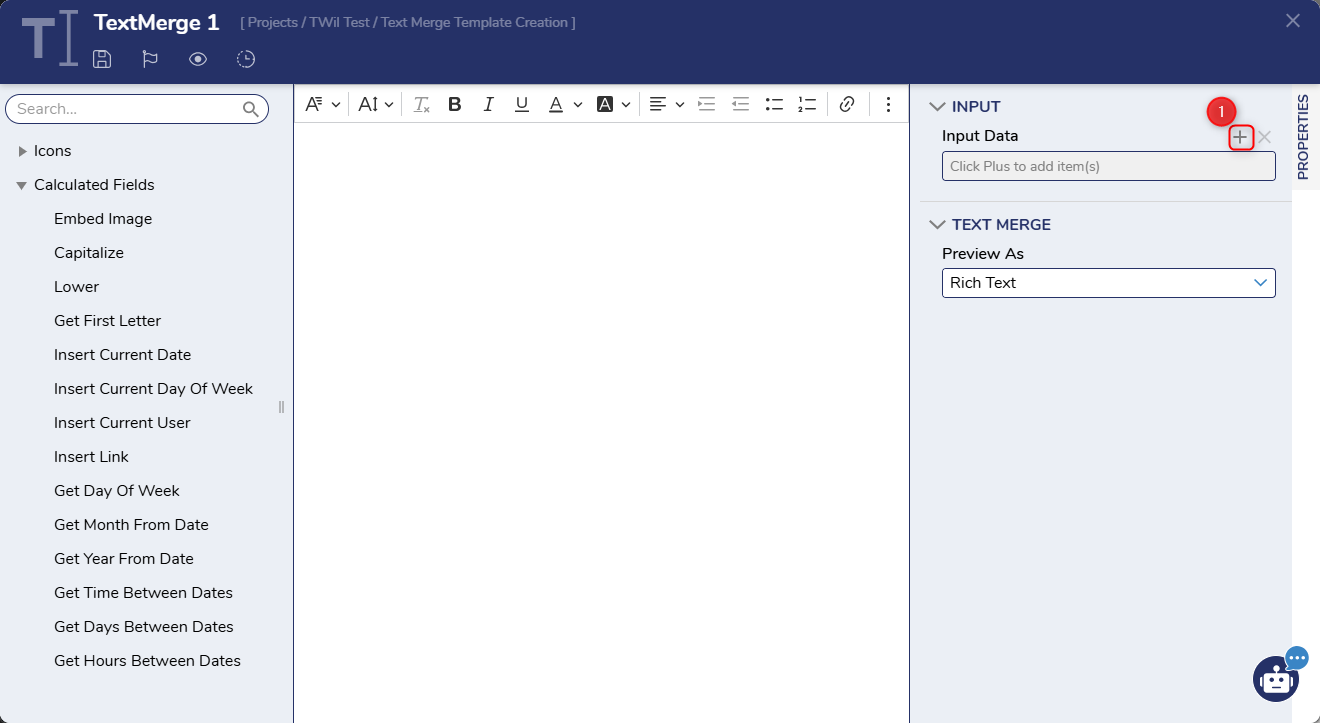The width and height of the screenshot is (1320, 723).
Task: Open the preview eye icon
Action: [x=198, y=59]
